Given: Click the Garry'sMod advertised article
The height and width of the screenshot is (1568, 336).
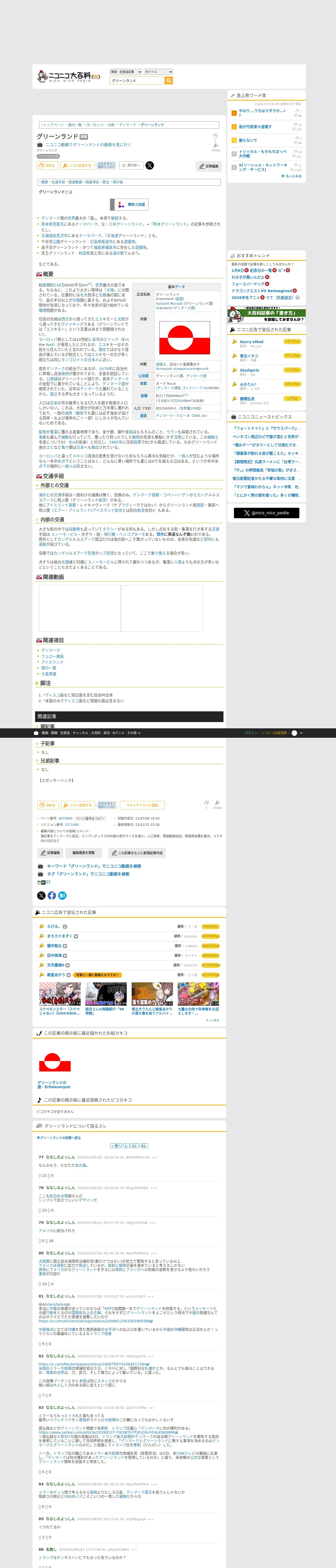Looking at the screenshot, I should tap(251, 342).
